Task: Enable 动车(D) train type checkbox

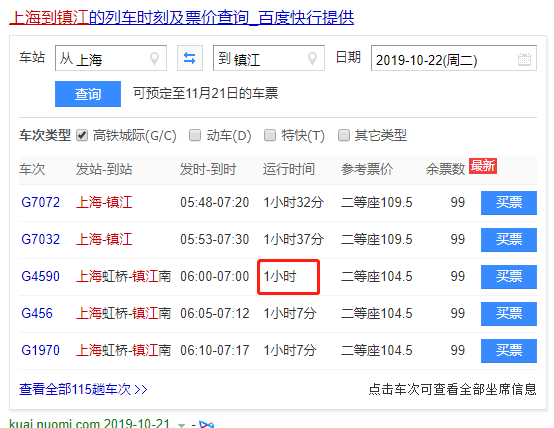Action: click(195, 135)
